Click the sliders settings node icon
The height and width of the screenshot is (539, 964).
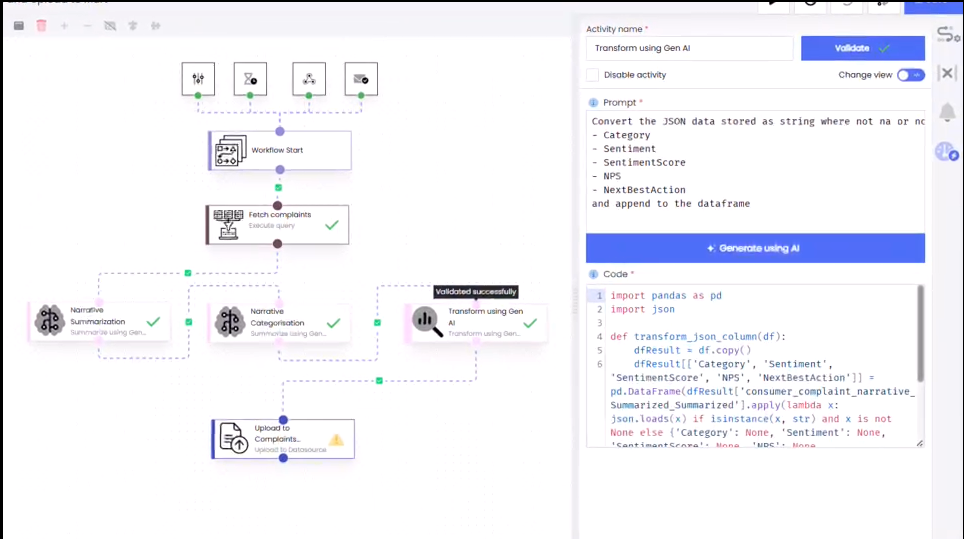tap(198, 79)
